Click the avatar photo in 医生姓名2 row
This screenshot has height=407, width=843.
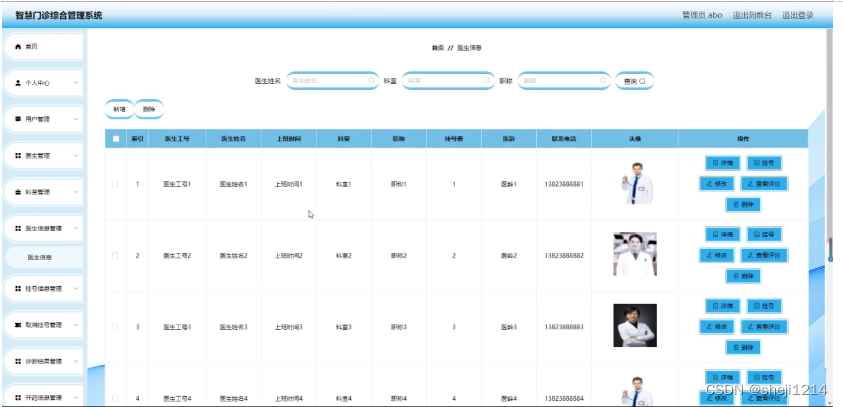(x=635, y=254)
